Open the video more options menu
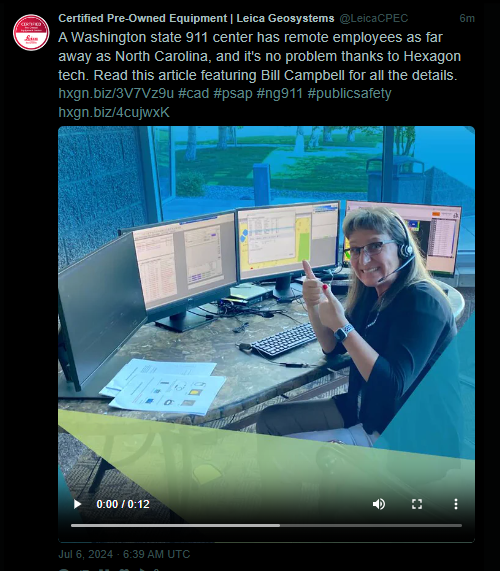Viewport: 500px width, 571px height. (x=456, y=504)
